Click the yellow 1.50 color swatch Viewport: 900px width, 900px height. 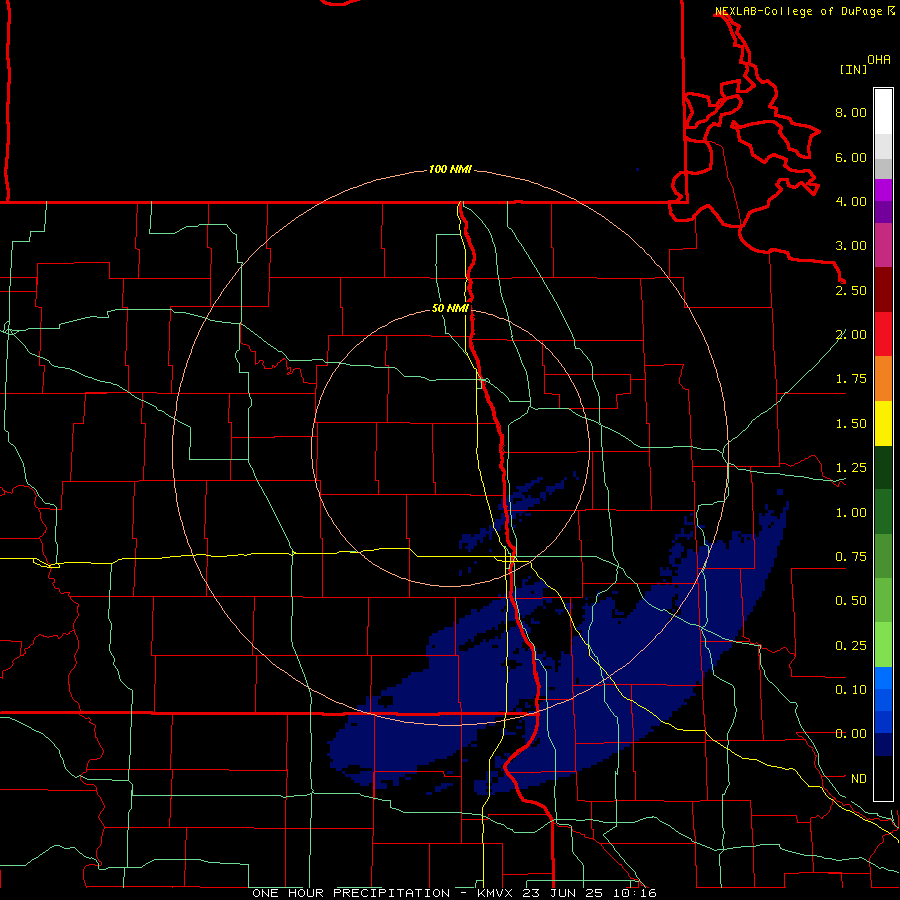883,424
